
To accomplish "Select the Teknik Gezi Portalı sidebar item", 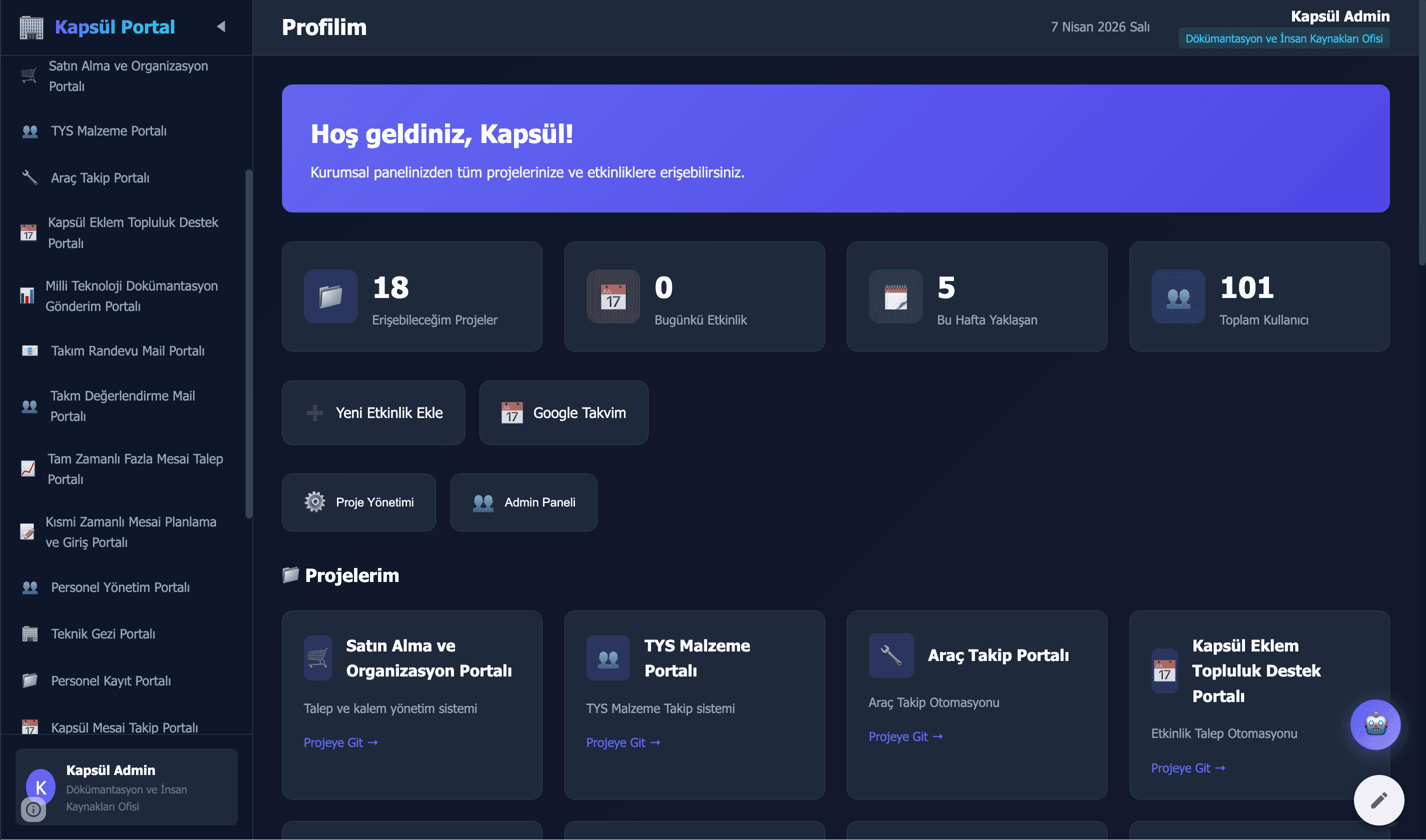I will pyautogui.click(x=103, y=633).
